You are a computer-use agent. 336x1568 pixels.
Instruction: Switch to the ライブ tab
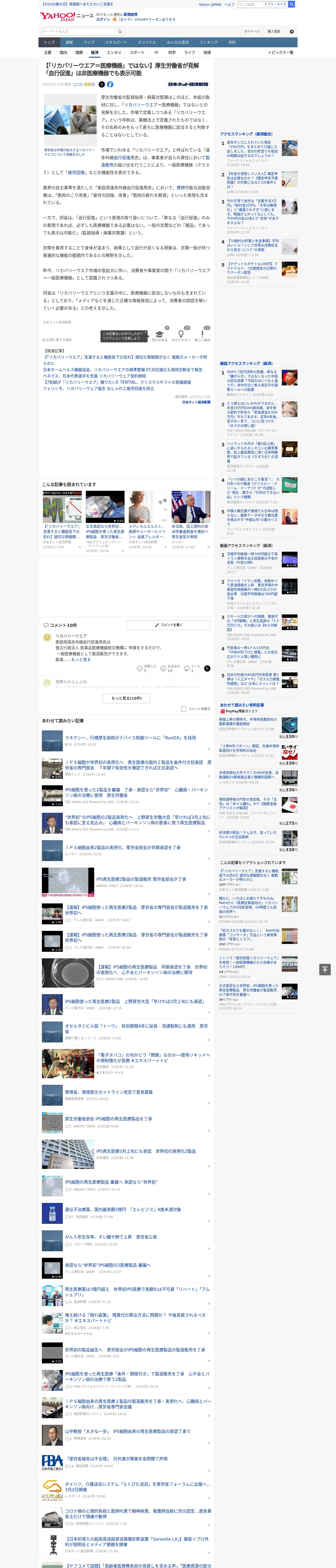89,43
